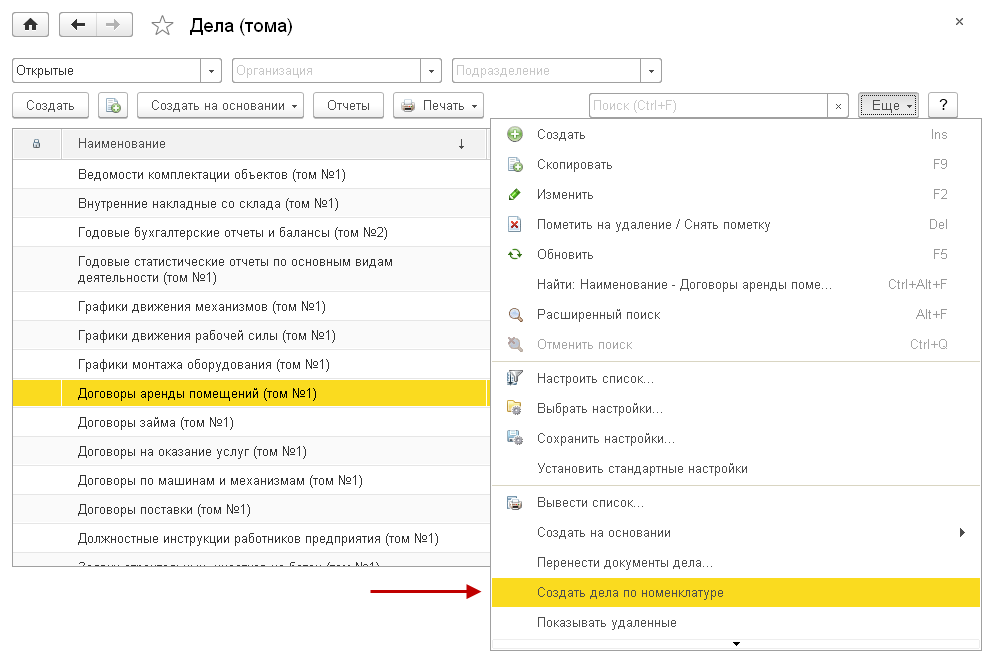Click the Обновить refresh arrows icon
982x651 pixels.
[x=515, y=254]
